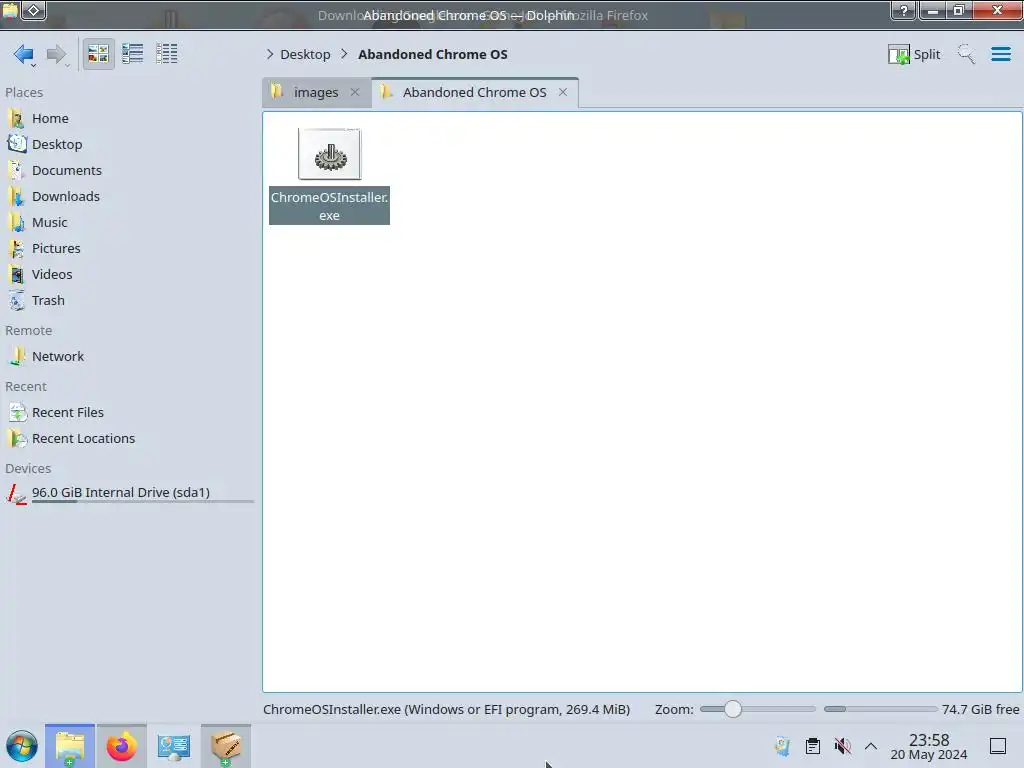Click the Internal Drive icon
Image resolution: width=1024 pixels, height=768 pixels.
pyautogui.click(x=17, y=494)
